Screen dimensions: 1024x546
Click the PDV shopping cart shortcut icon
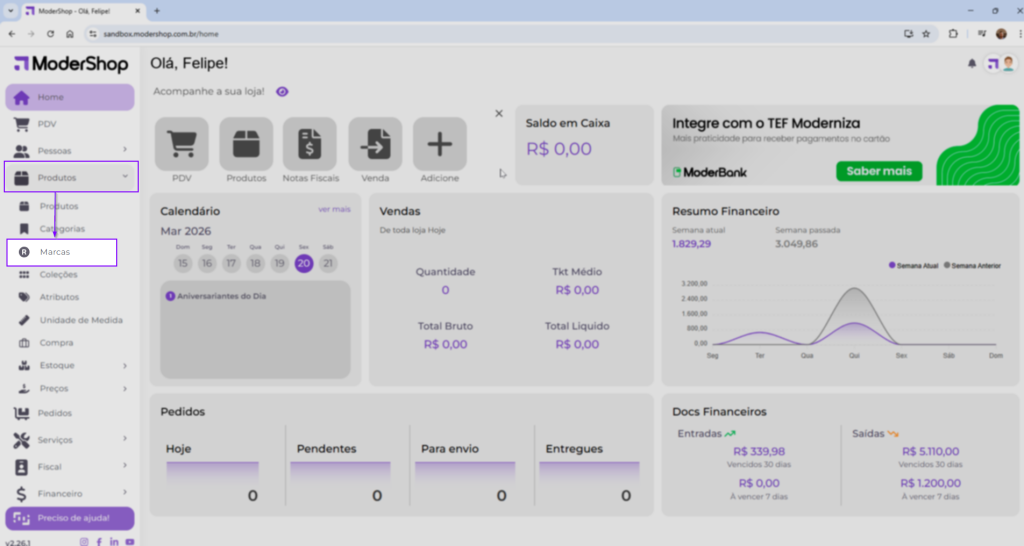point(181,144)
